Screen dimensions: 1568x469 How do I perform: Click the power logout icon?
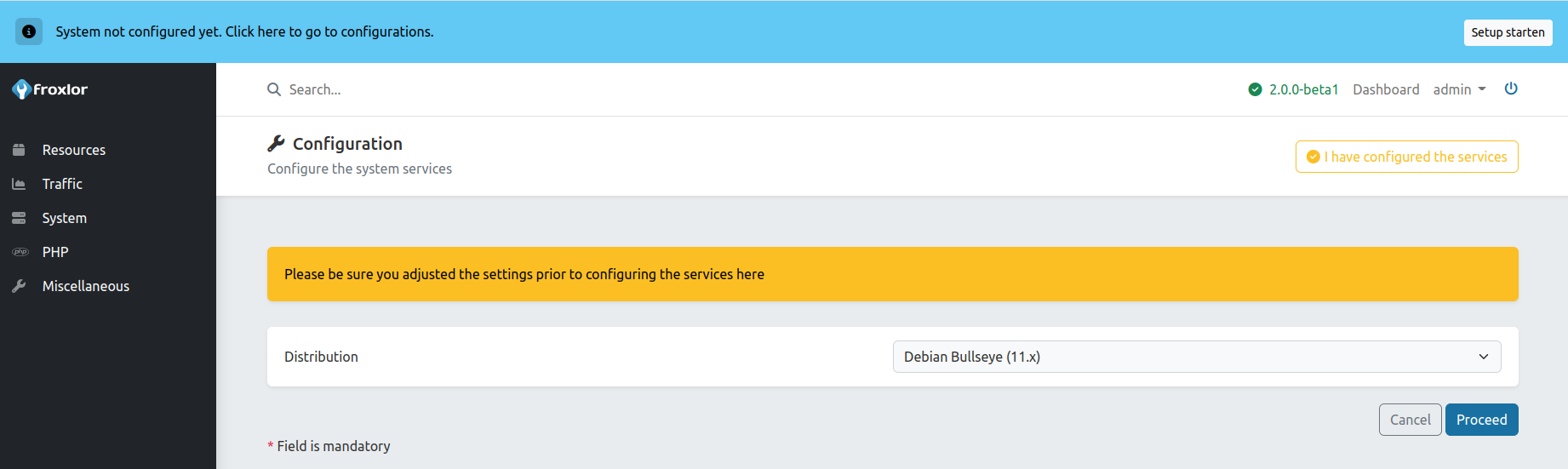click(x=1511, y=89)
